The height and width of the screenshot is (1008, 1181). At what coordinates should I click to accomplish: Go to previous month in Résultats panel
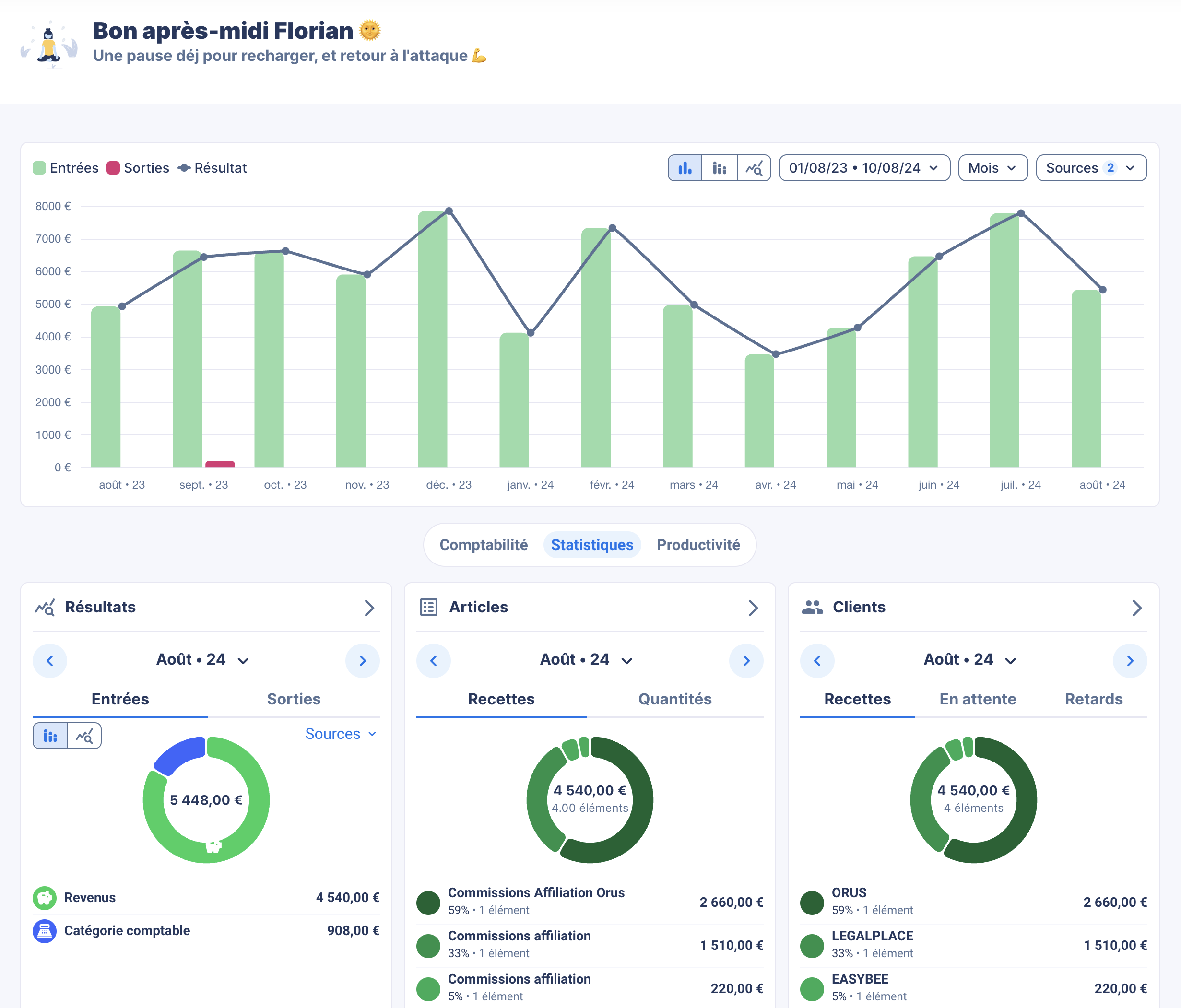(49, 660)
